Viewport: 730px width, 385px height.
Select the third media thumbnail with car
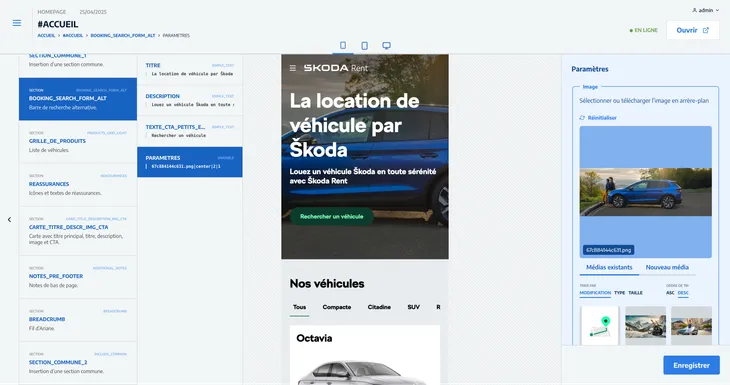tap(691, 325)
